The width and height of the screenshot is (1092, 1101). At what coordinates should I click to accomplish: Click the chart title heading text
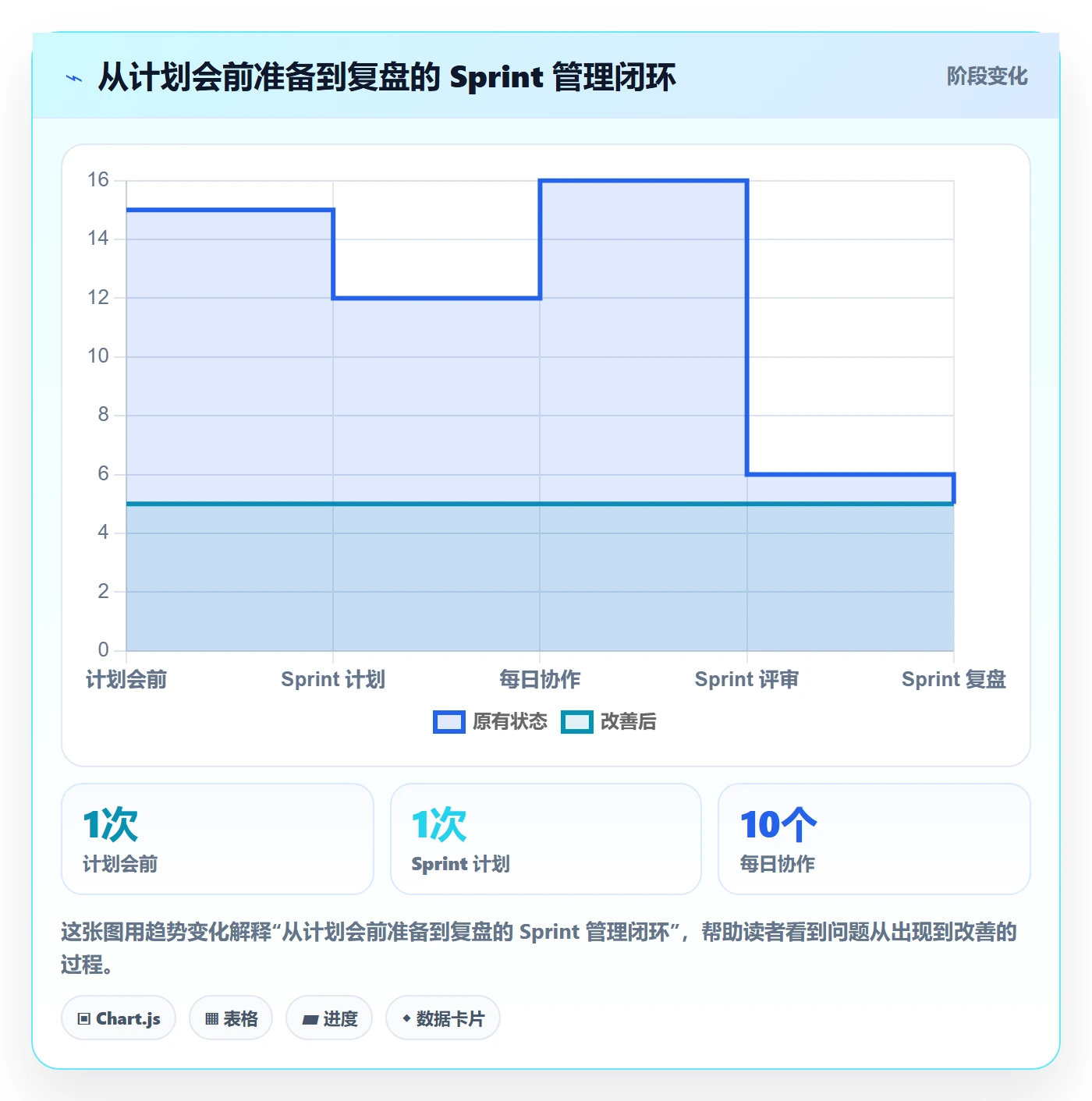pos(387,77)
